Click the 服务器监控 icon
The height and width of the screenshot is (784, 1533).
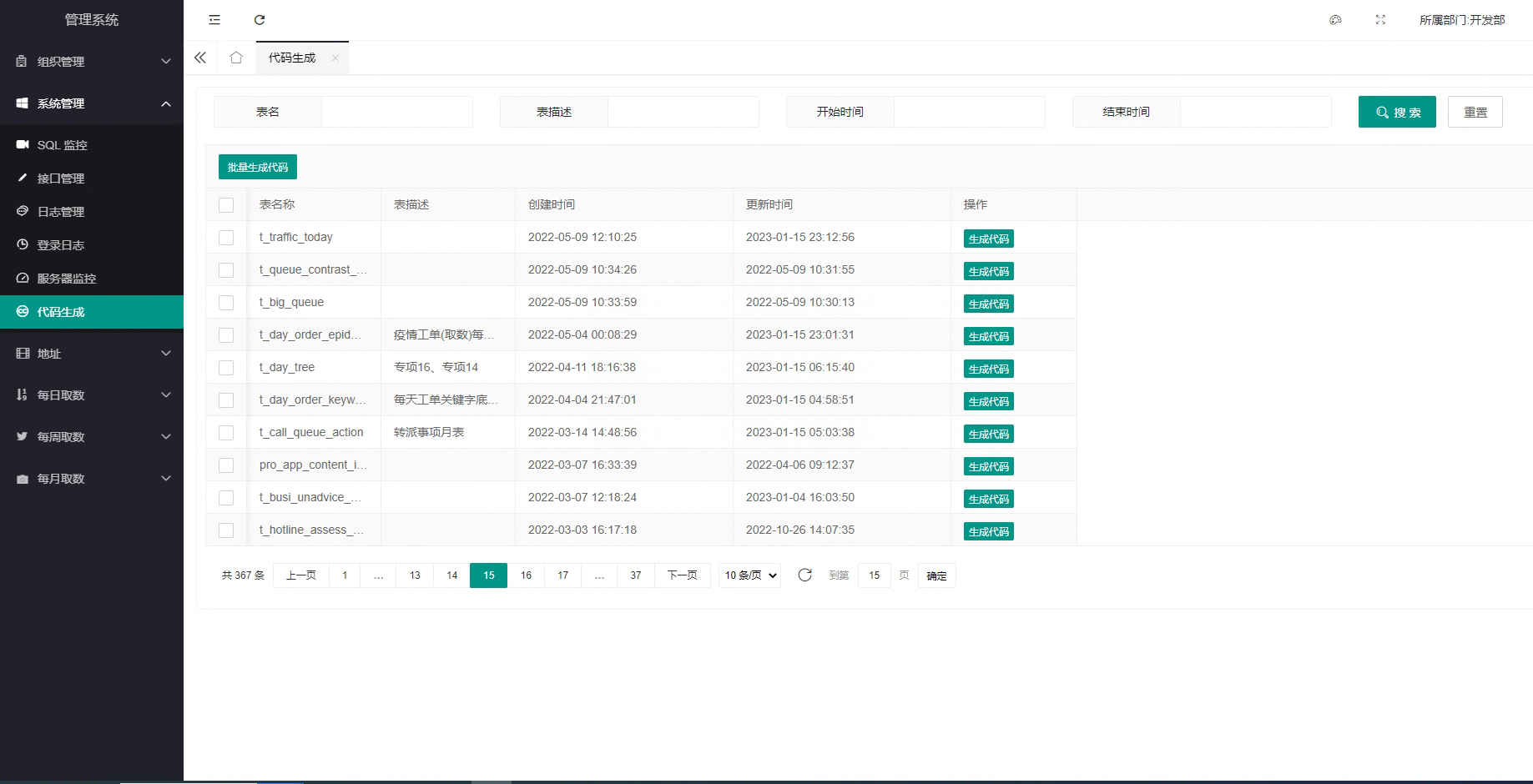[x=23, y=278]
